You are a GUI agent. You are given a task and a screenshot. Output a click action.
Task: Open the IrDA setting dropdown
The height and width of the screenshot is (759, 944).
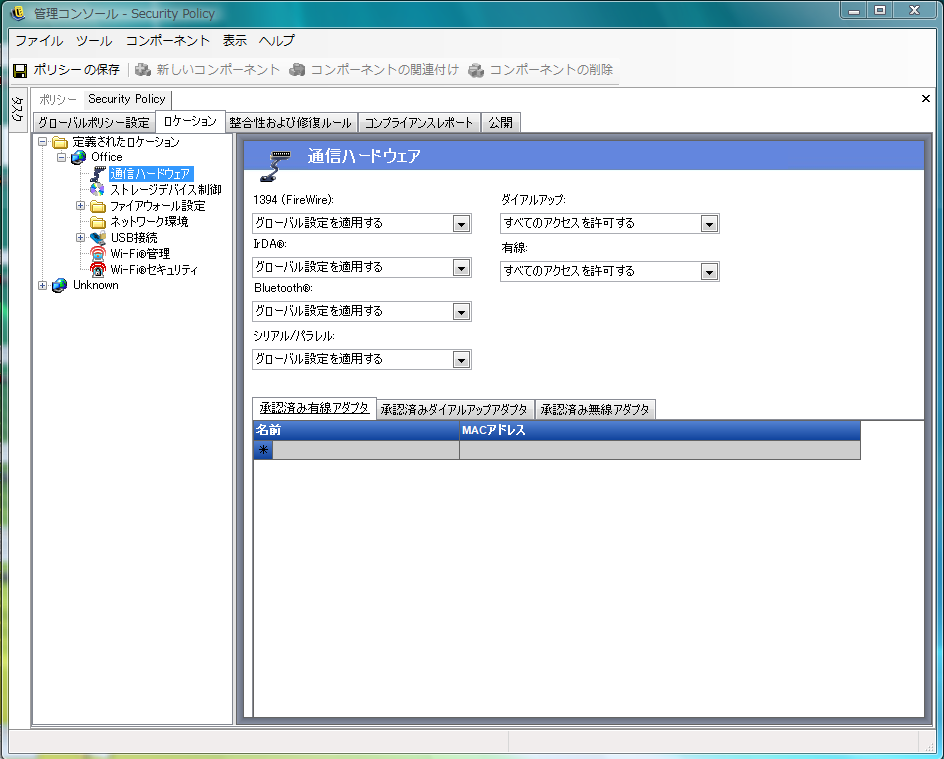(x=461, y=268)
